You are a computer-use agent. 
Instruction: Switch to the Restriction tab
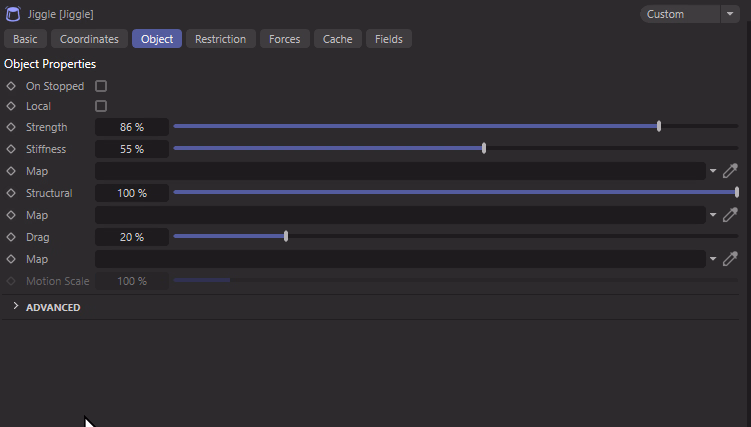click(220, 39)
